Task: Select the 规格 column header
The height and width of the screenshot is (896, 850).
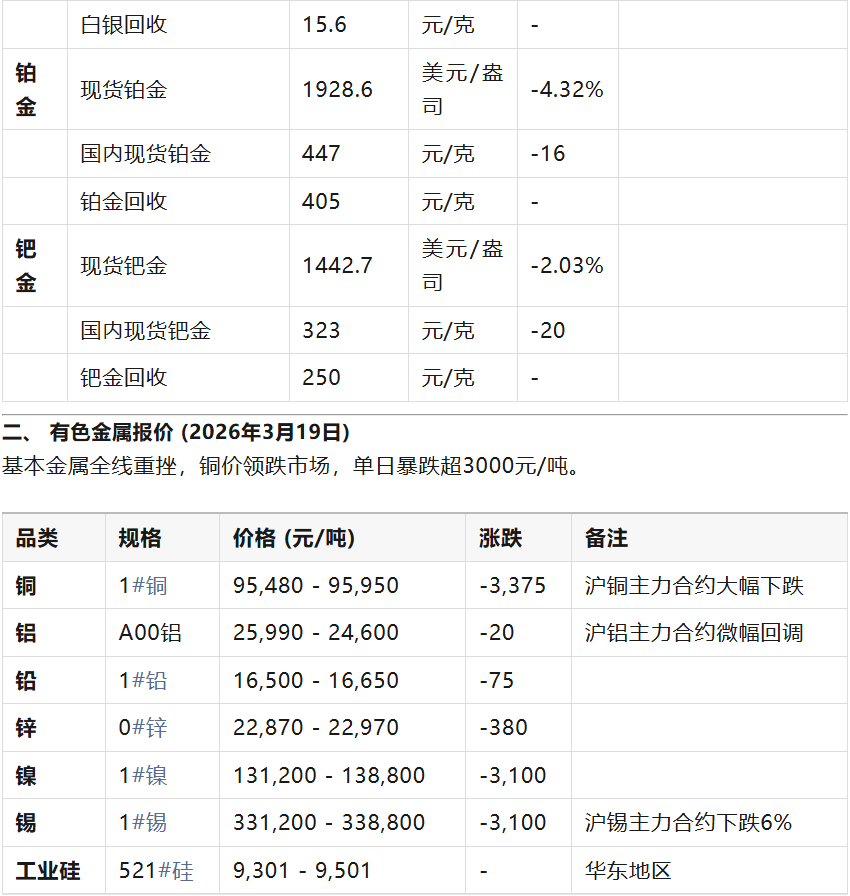Action: pyautogui.click(x=139, y=538)
